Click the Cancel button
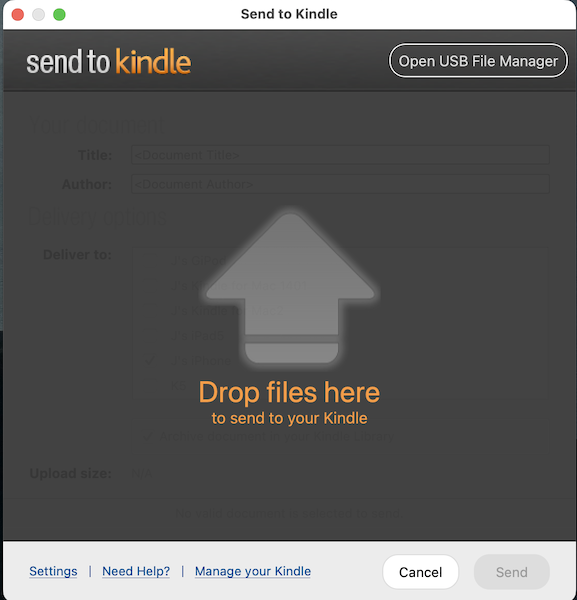The width and height of the screenshot is (577, 600). 421,572
